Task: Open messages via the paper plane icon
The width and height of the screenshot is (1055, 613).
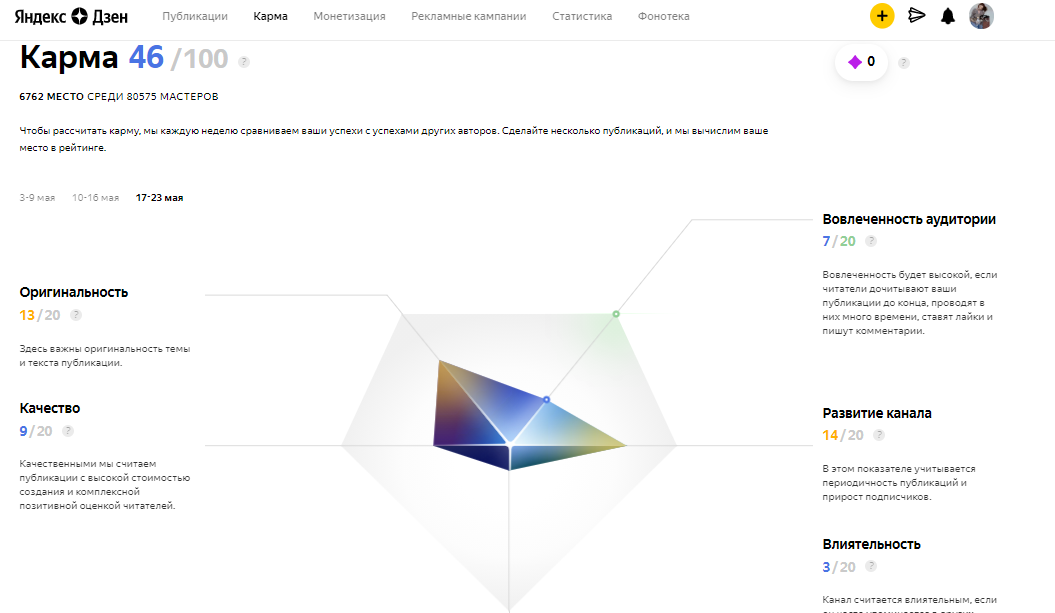Action: (916, 15)
